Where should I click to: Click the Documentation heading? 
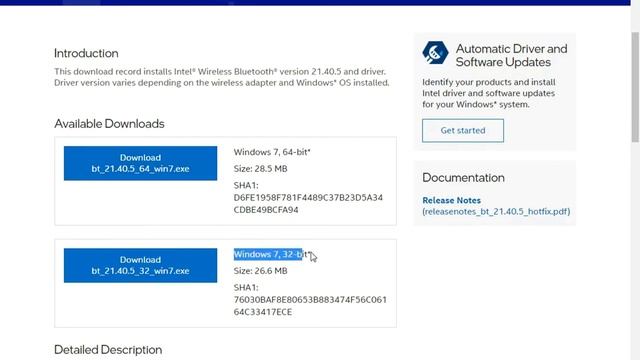[463, 178]
